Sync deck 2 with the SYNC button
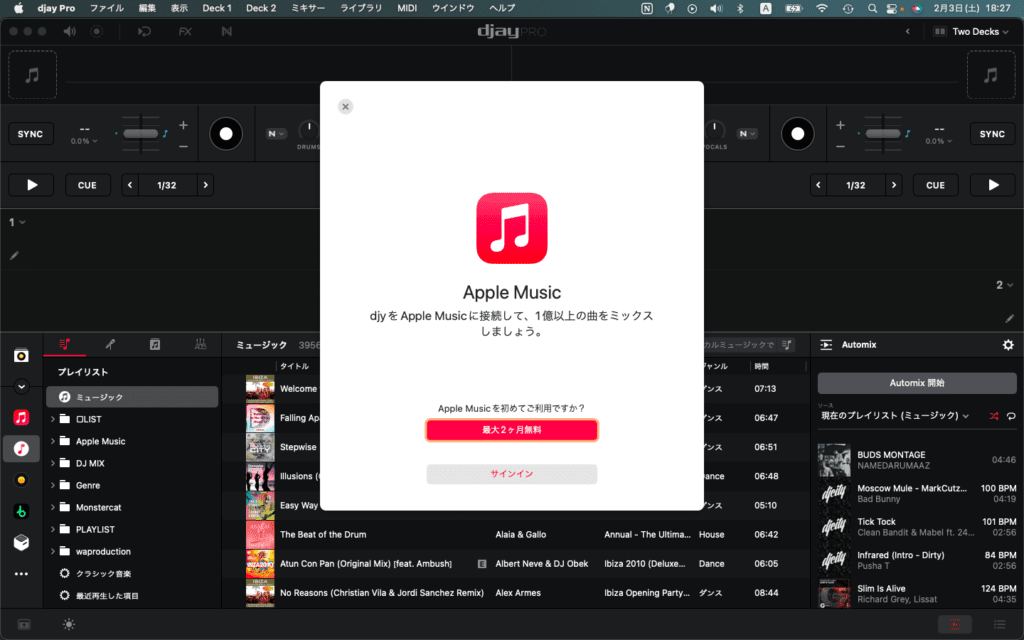The width and height of the screenshot is (1024, 640). (x=992, y=134)
